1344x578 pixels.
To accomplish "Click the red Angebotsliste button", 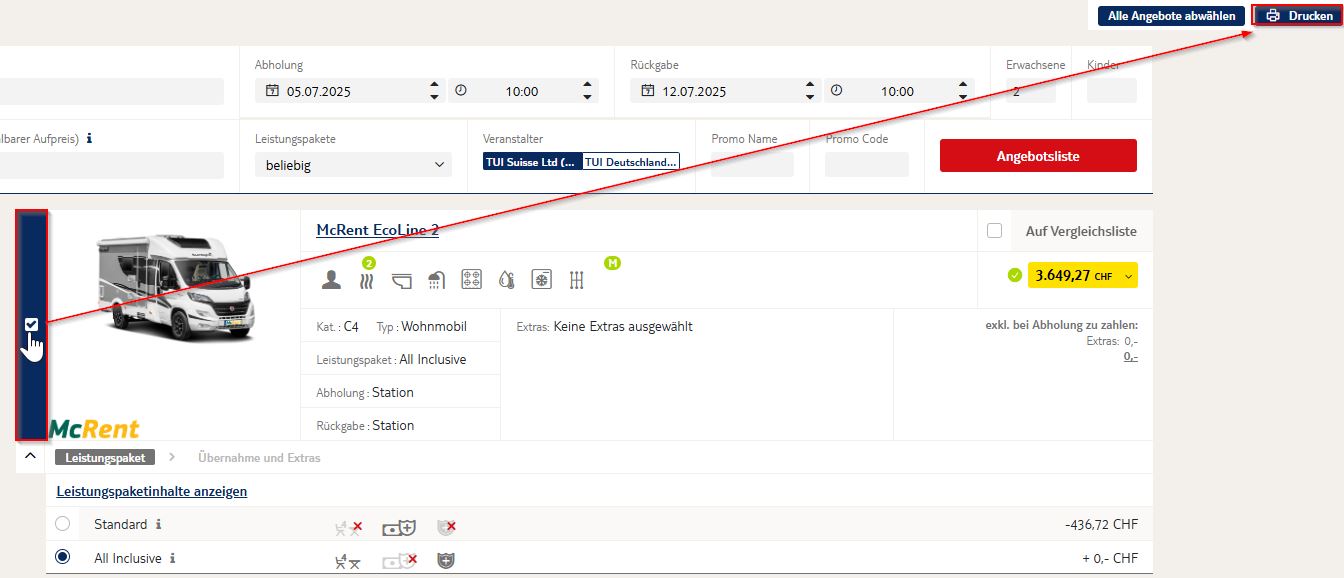I will (x=1038, y=156).
